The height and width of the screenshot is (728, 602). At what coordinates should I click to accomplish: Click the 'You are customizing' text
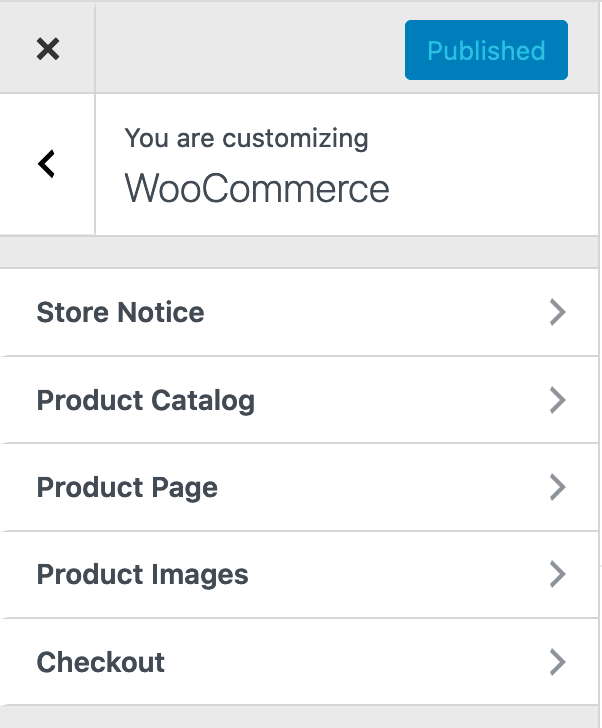(246, 138)
